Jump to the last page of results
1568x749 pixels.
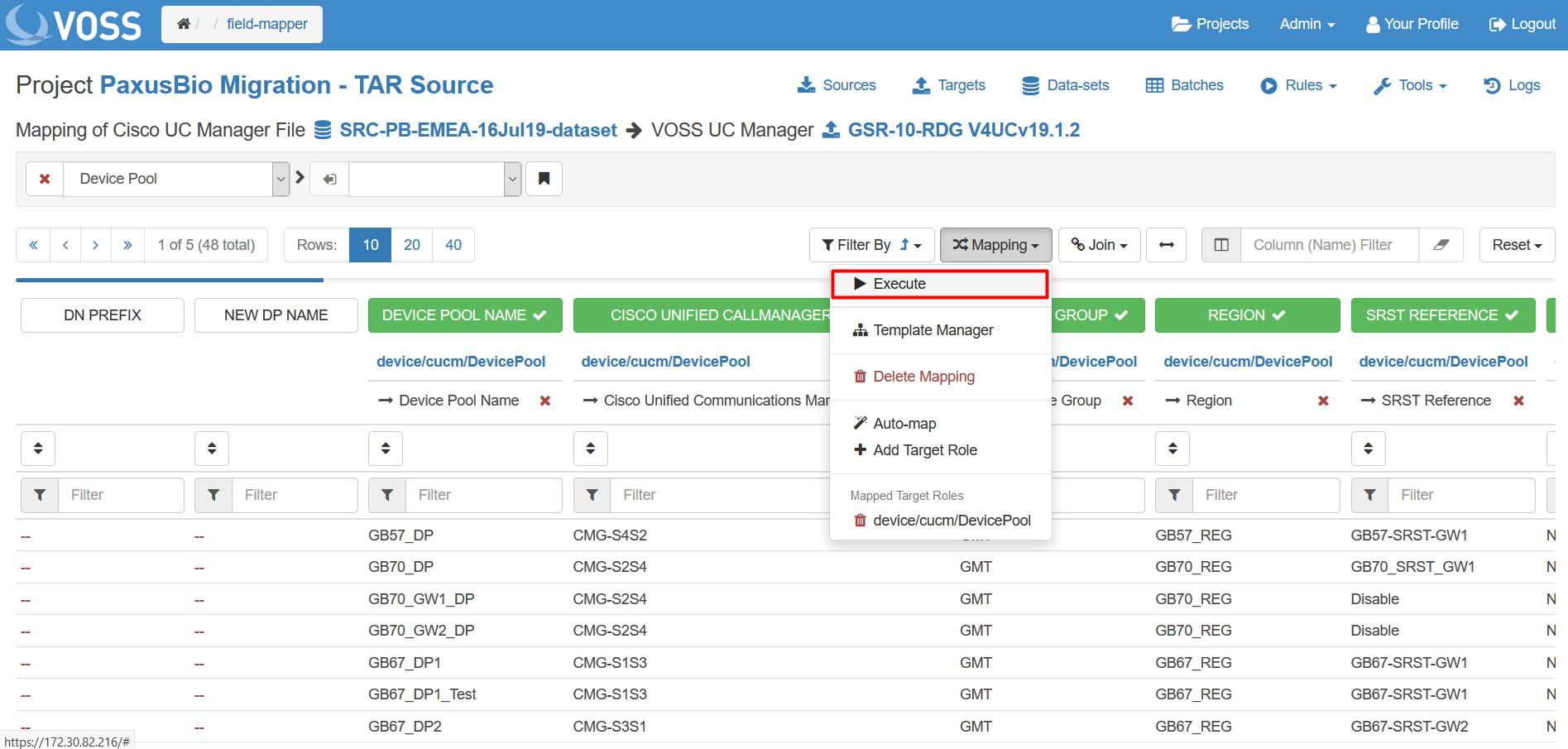pos(127,245)
